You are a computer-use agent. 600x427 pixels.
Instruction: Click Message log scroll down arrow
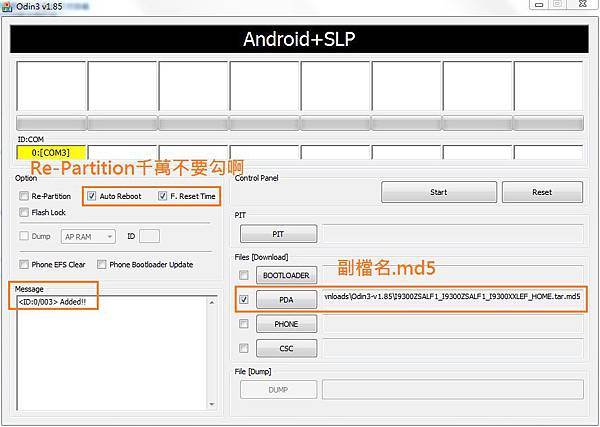[x=212, y=404]
